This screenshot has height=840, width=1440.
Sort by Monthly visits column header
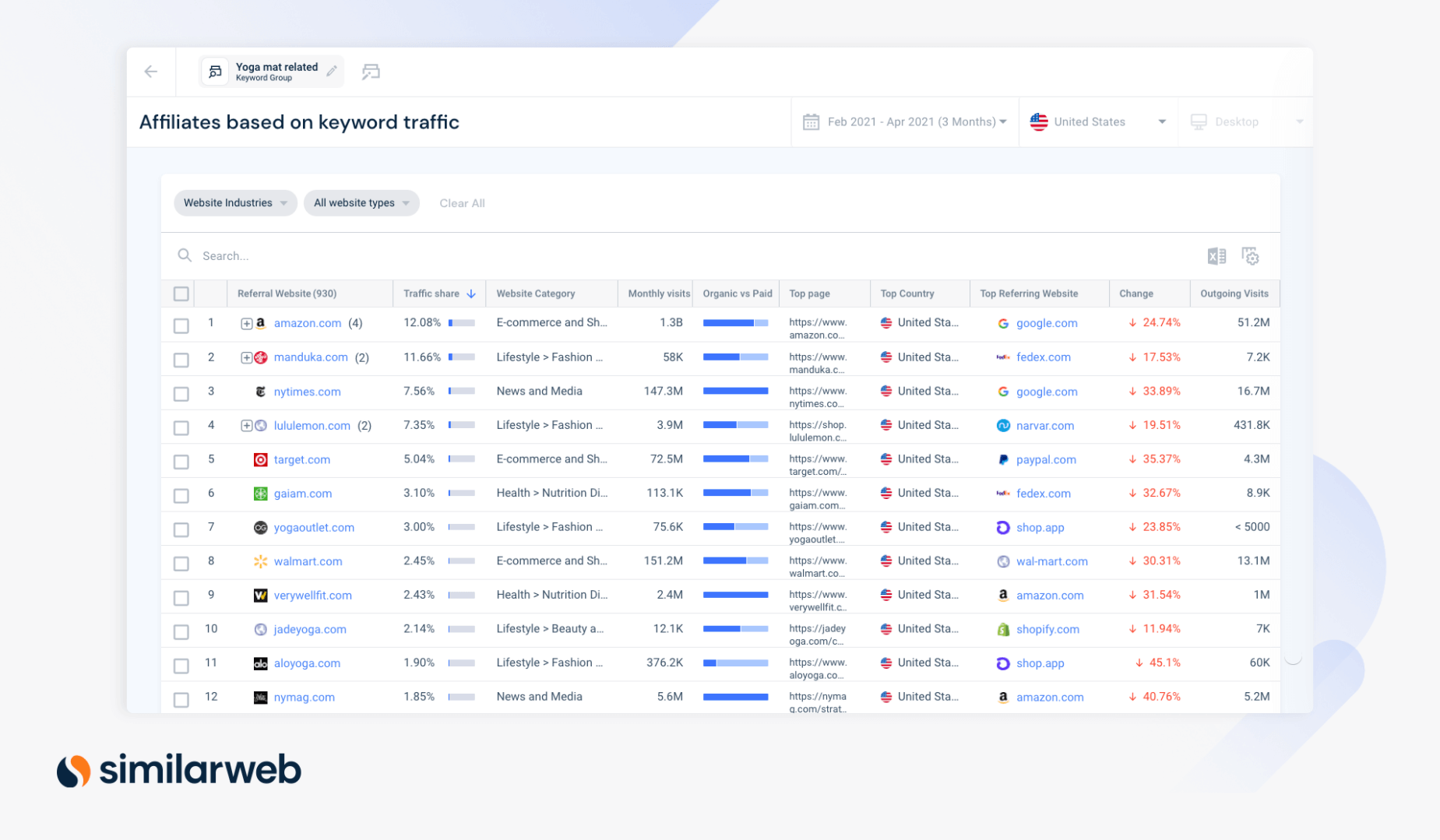(x=659, y=294)
